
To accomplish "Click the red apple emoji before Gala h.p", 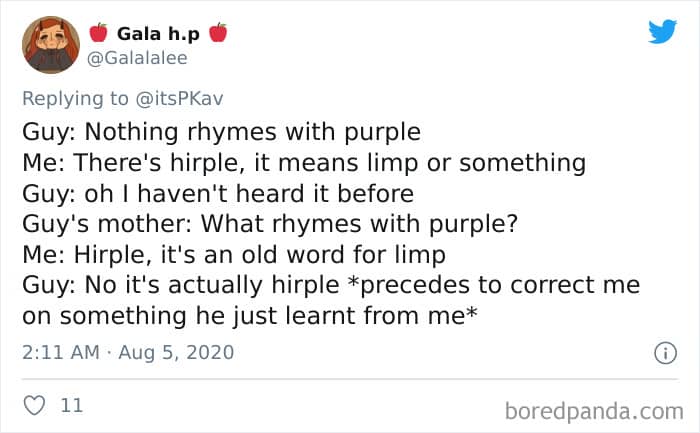I will (97, 33).
